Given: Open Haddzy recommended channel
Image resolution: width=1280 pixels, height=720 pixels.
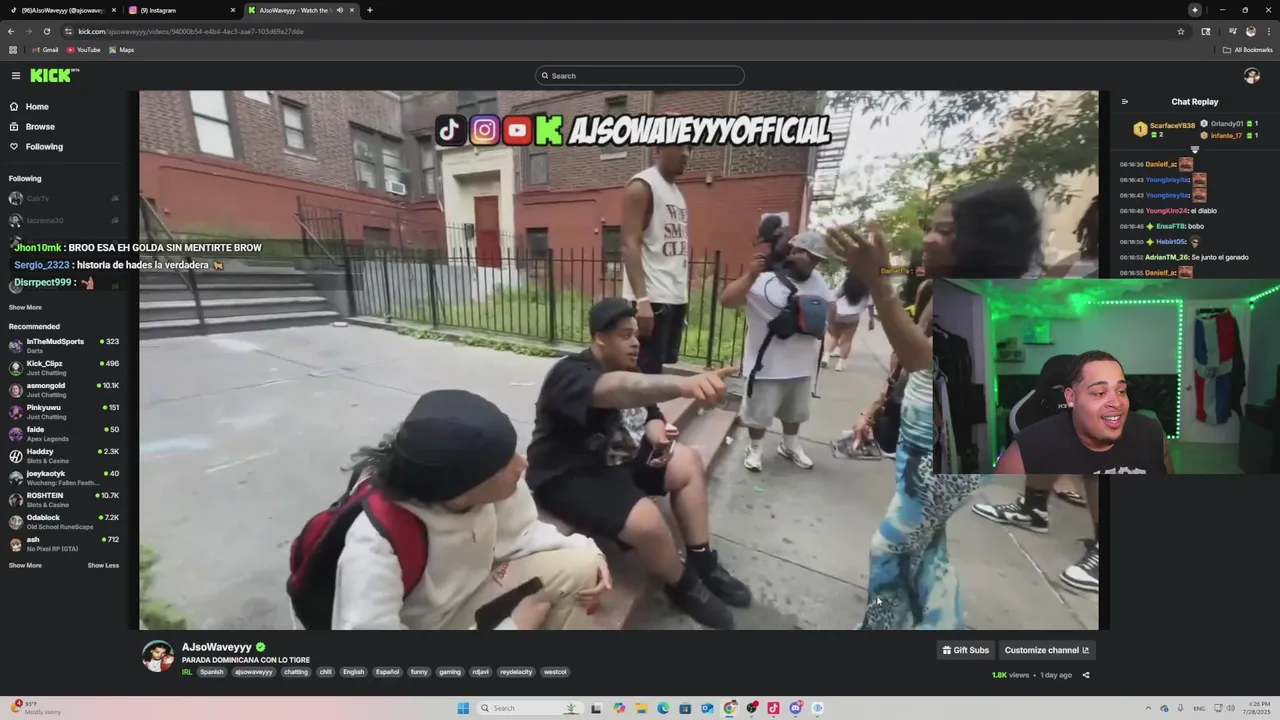Looking at the screenshot, I should [64, 456].
